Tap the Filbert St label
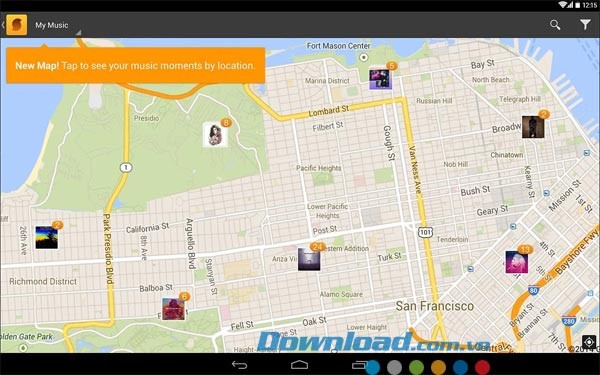Screen dimensions: 600x375 click(x=328, y=126)
